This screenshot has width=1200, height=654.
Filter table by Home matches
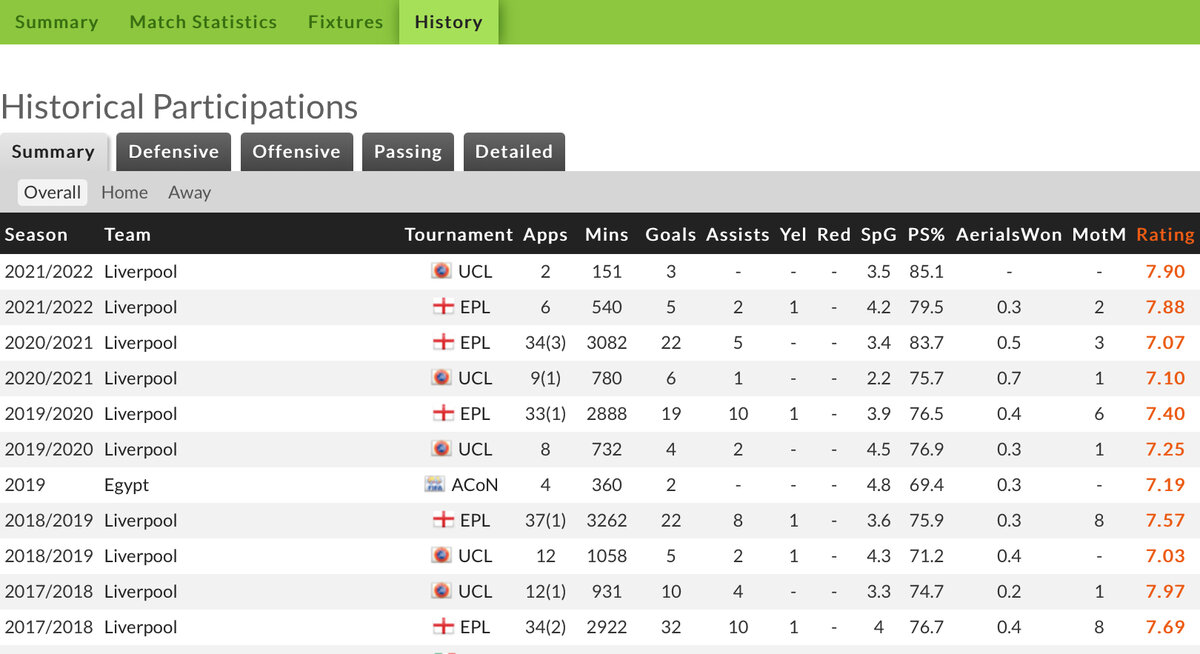click(124, 193)
